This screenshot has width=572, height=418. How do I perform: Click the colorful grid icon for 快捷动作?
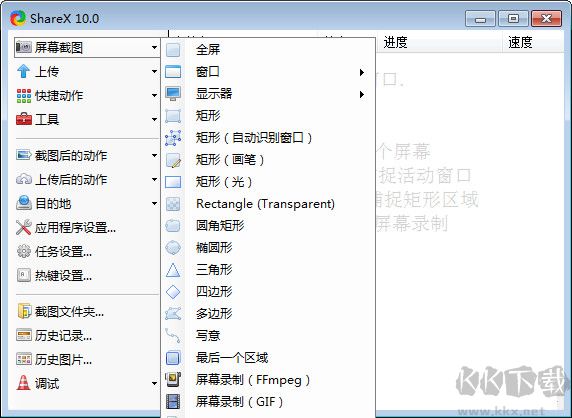24,96
